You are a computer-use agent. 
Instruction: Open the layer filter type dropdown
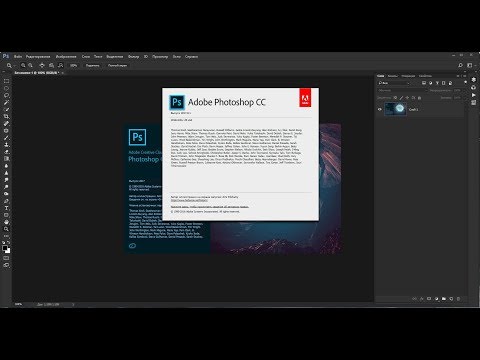(394, 83)
